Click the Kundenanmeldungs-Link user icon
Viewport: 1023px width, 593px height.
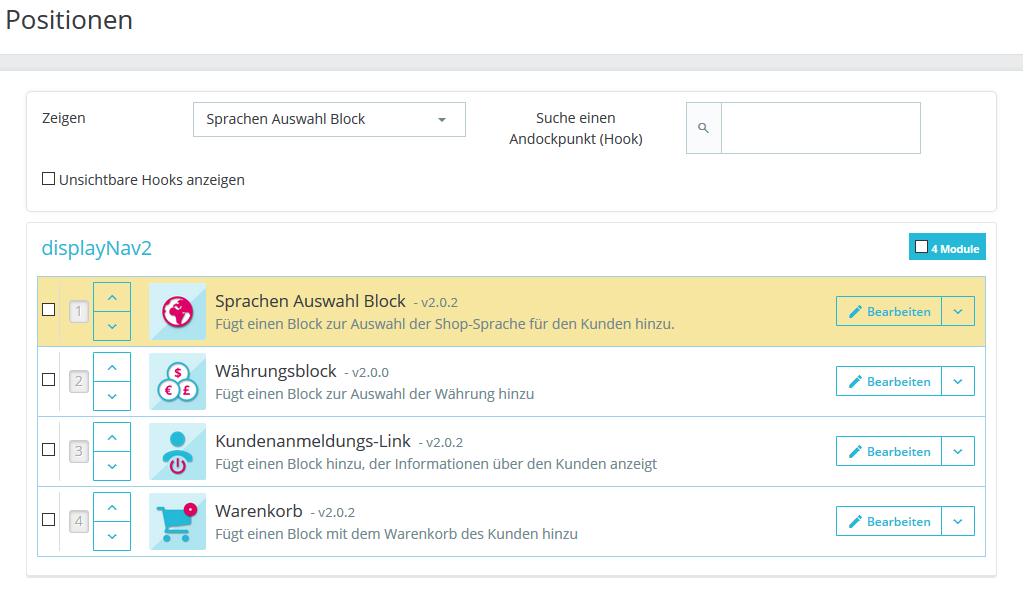pos(177,451)
